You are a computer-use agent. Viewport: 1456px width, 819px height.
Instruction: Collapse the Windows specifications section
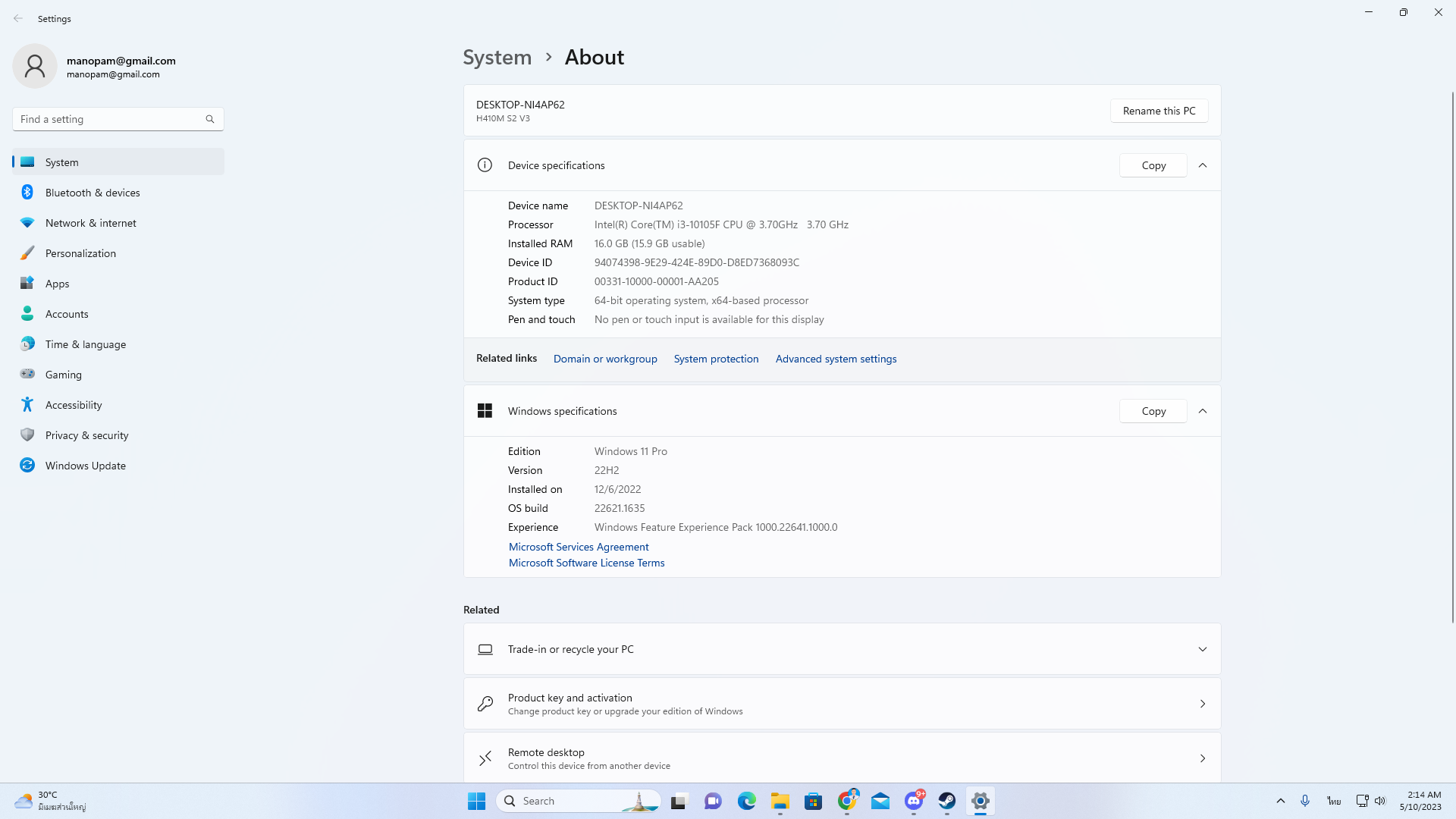click(1203, 411)
